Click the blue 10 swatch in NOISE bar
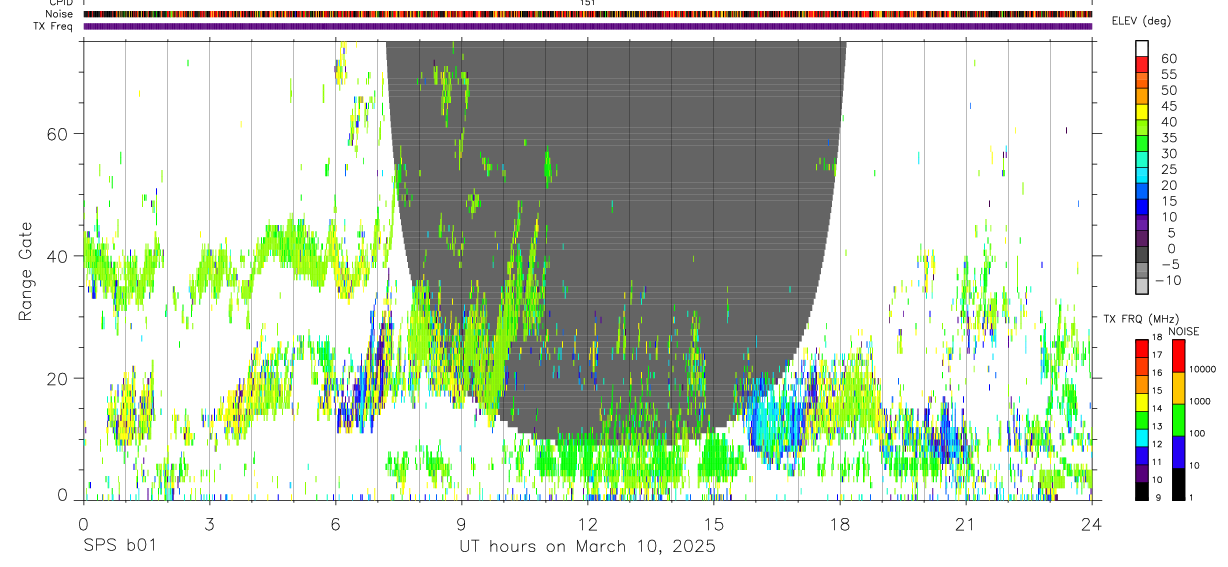Viewport: 1228px width, 567px height. click(1179, 452)
